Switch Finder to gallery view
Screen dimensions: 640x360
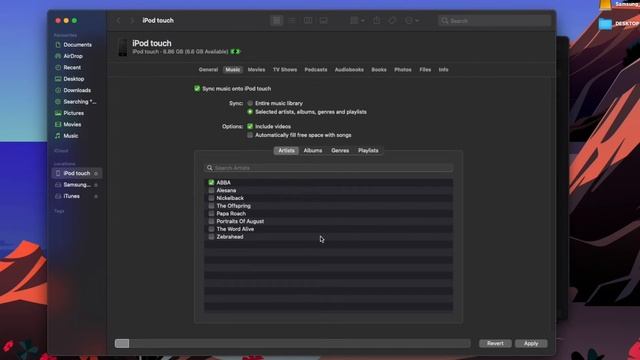coord(324,20)
